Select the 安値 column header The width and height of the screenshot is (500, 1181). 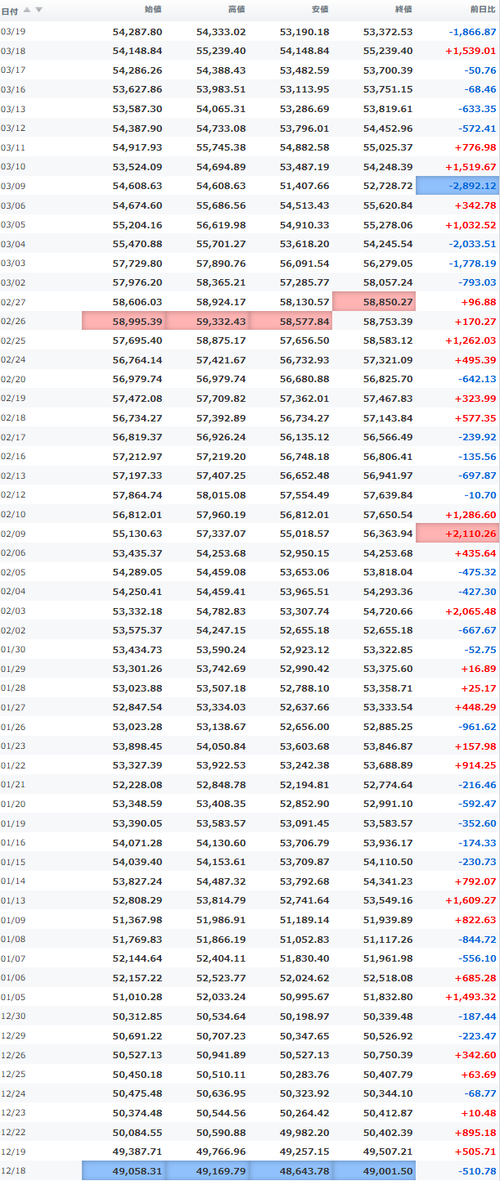[x=319, y=10]
